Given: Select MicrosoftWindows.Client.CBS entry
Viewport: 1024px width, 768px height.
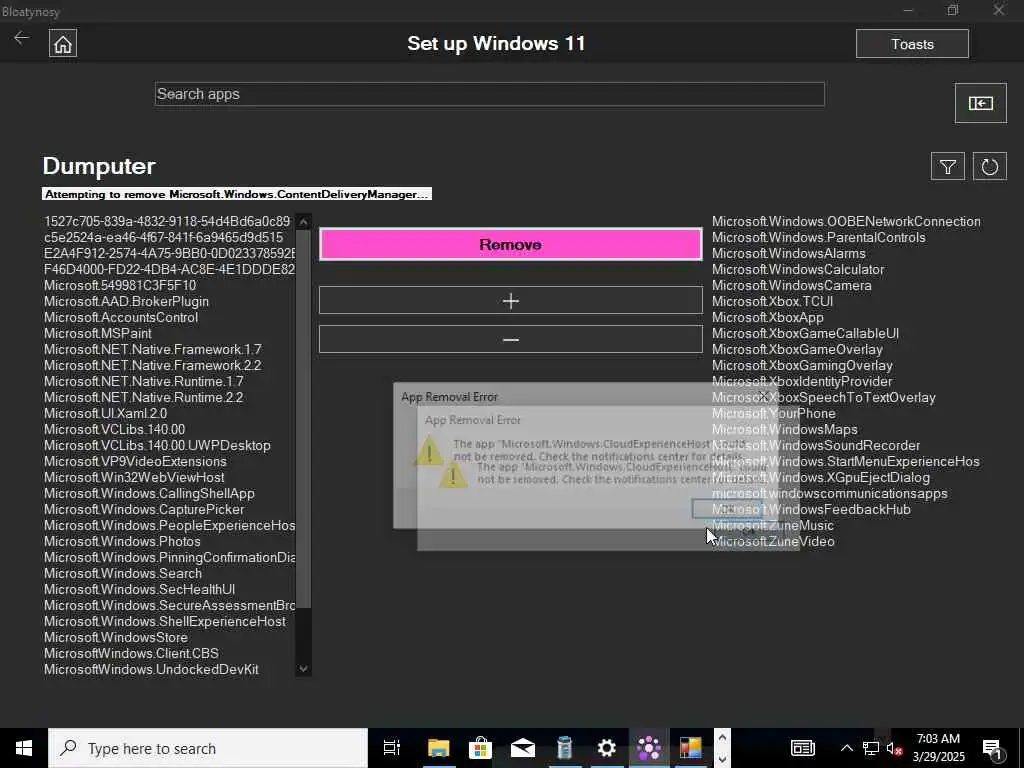Looking at the screenshot, I should [x=131, y=653].
